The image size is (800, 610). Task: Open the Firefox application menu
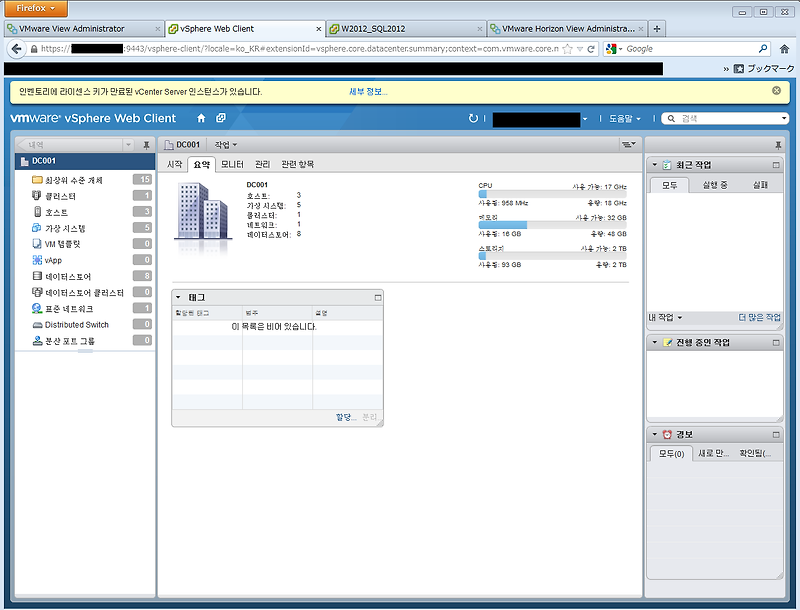36,8
